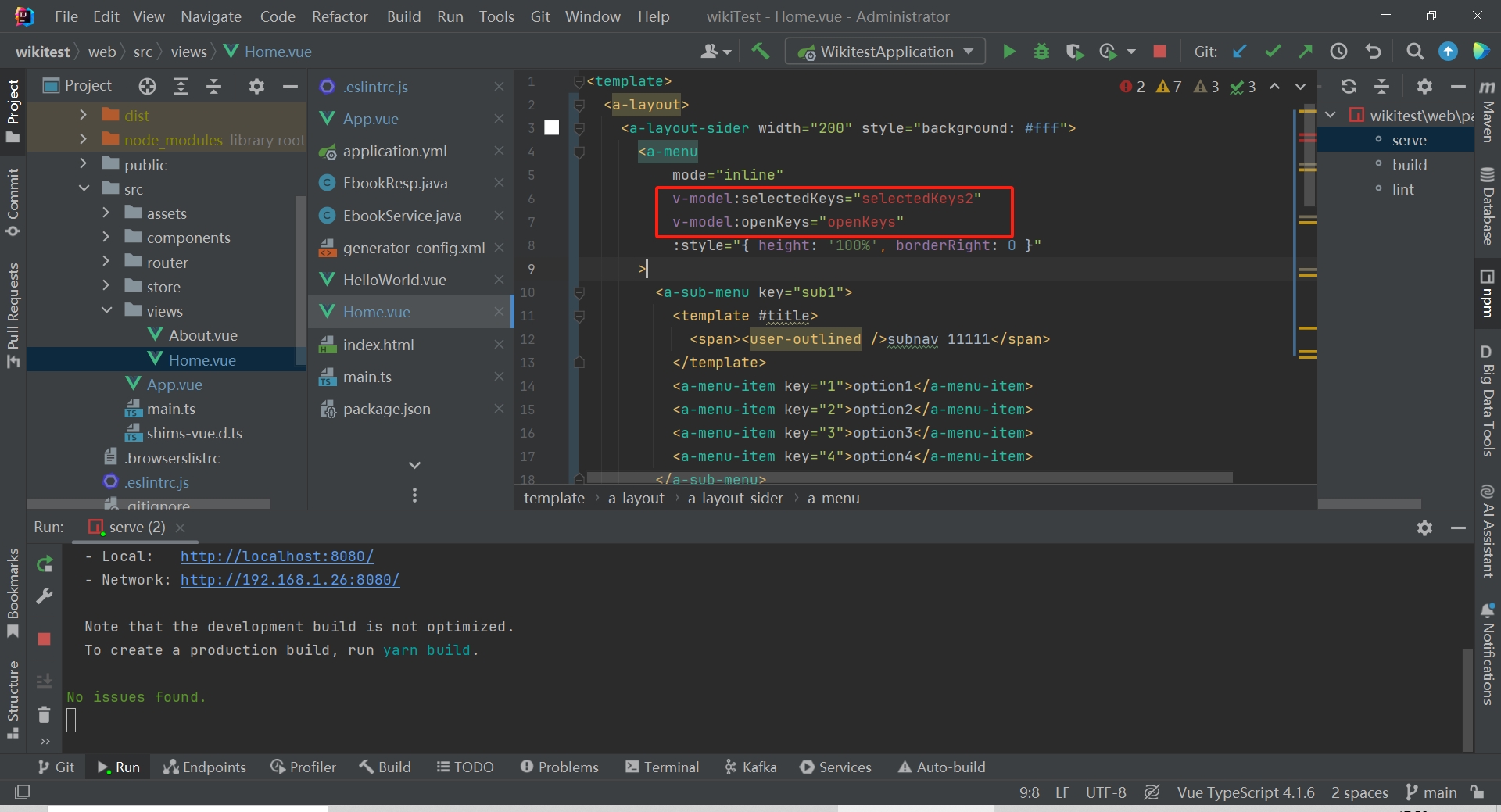Collapse the views folder in project tree
Viewport: 1501px width, 812px height.
click(106, 311)
